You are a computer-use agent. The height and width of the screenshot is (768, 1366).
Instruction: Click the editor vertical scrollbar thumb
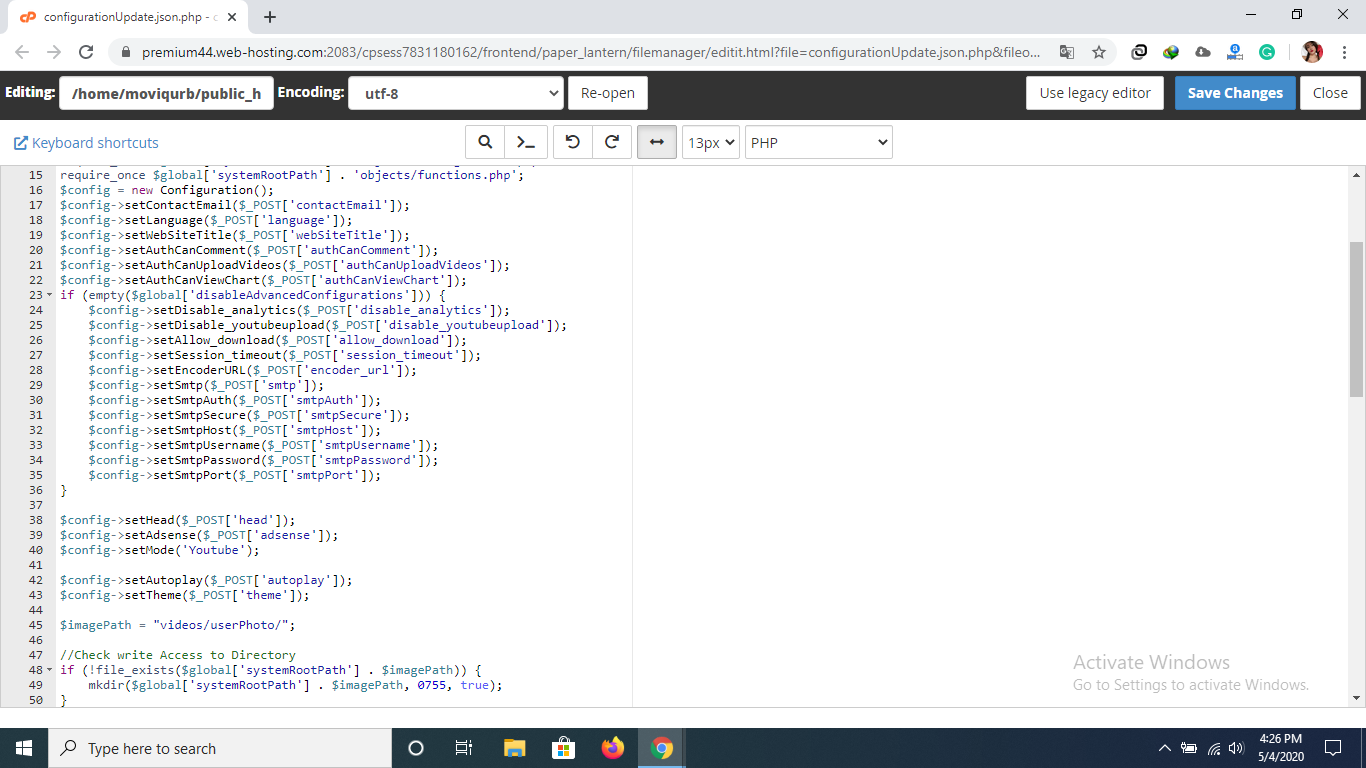(1356, 319)
